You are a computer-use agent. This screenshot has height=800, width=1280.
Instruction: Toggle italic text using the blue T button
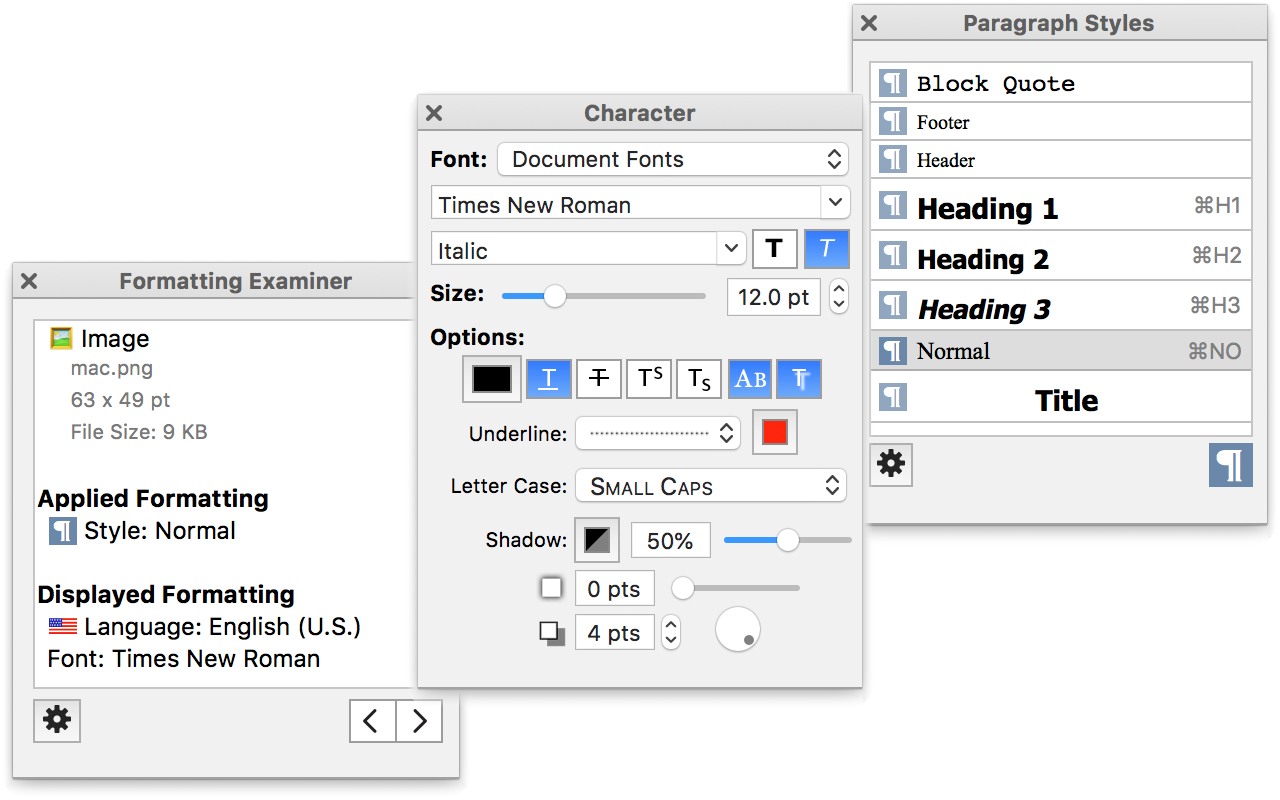click(x=826, y=248)
